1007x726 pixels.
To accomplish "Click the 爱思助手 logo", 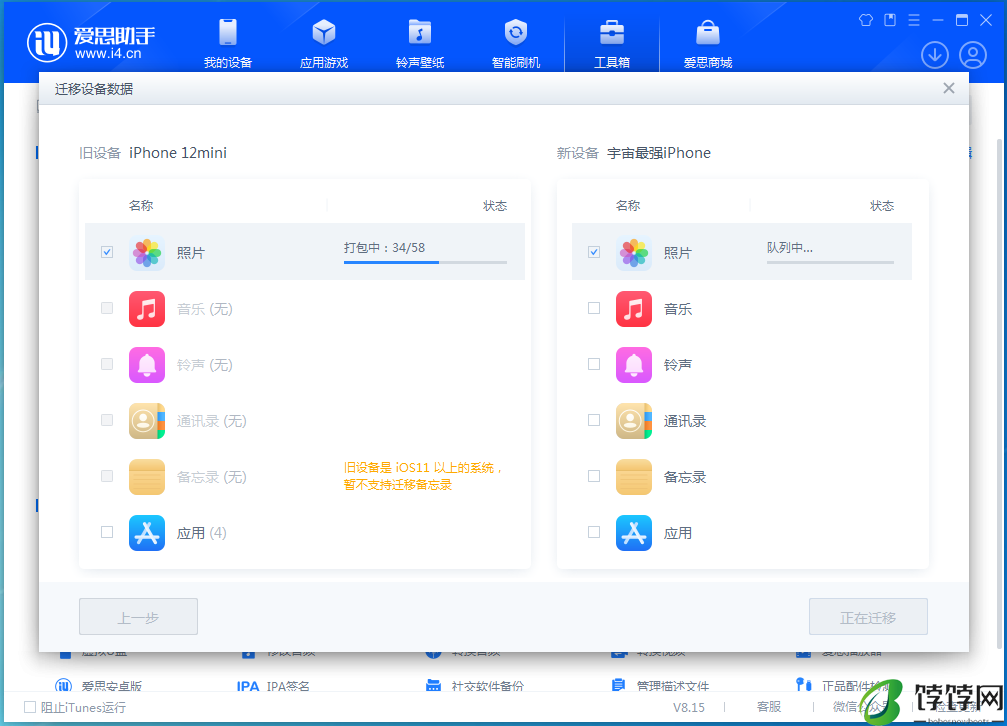I will [91, 42].
